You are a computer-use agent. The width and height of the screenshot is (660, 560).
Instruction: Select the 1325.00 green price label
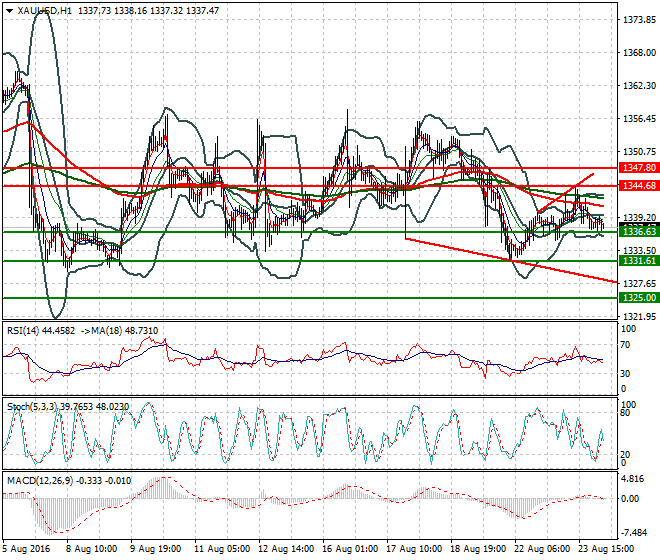tap(637, 298)
